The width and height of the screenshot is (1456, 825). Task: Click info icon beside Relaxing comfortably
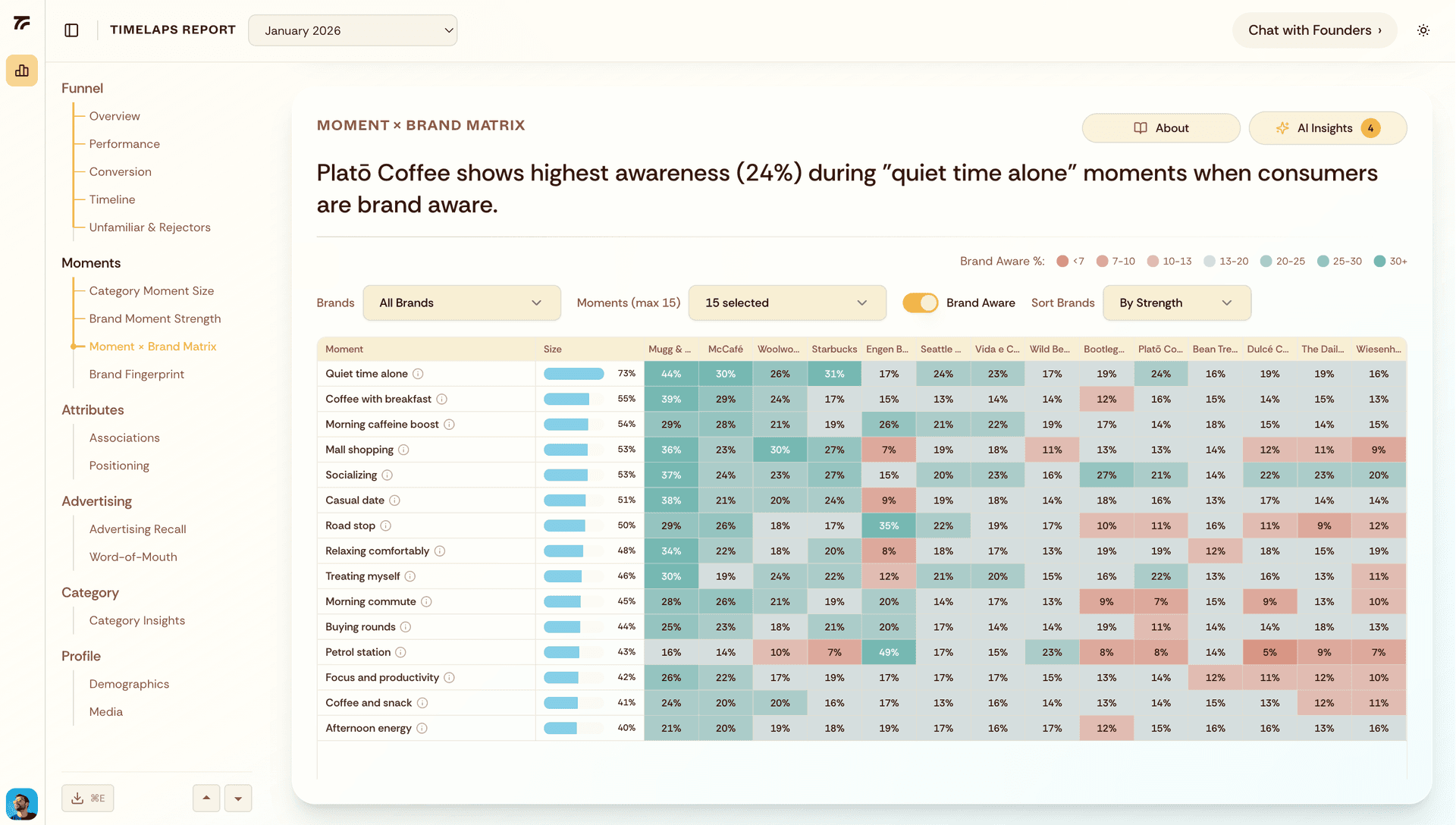click(x=440, y=551)
